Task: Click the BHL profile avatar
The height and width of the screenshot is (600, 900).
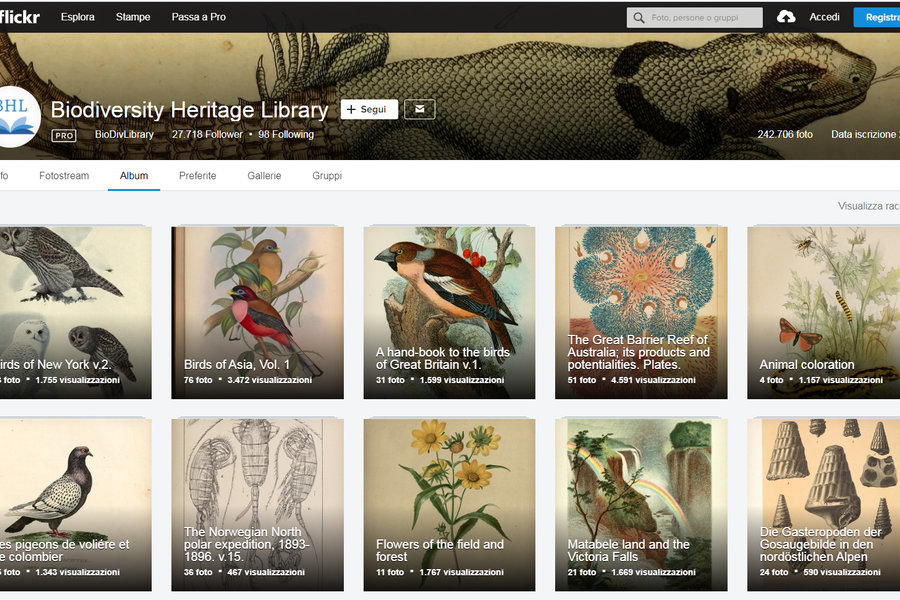Action: tap(17, 117)
